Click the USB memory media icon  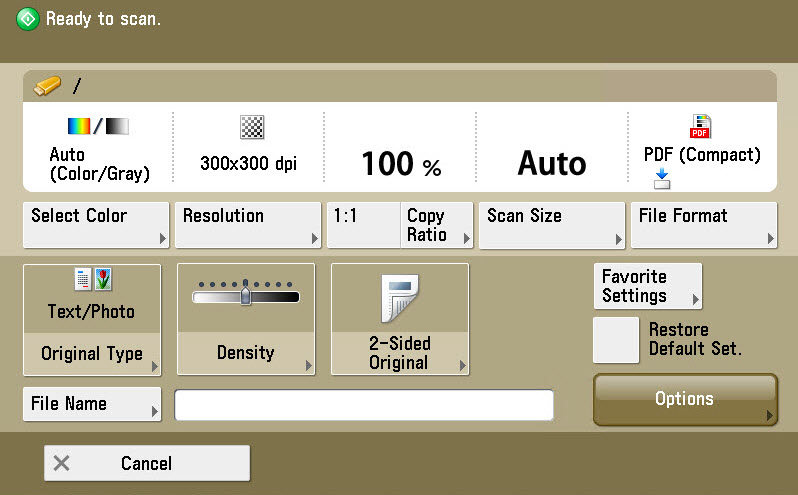48,85
